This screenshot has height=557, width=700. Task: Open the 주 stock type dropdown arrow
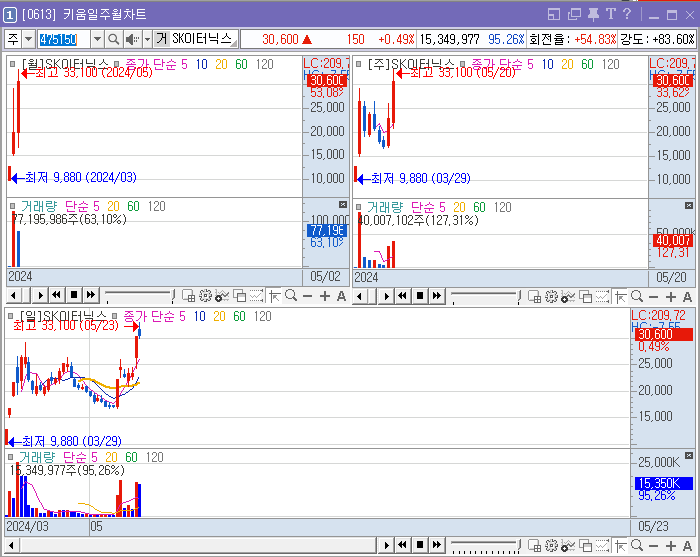point(28,39)
